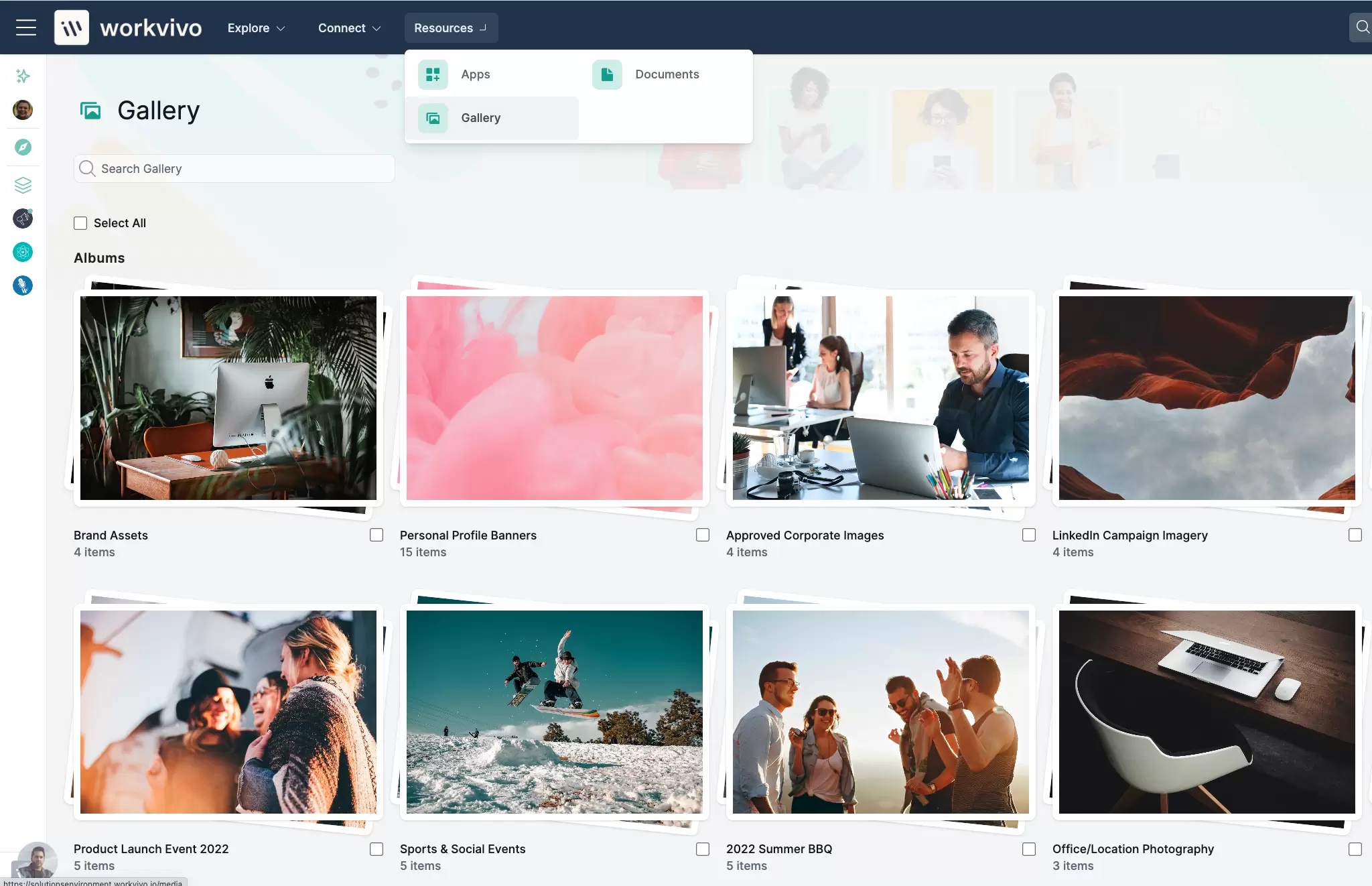
Task: Click the atom sidebar icon
Action: pos(23,252)
